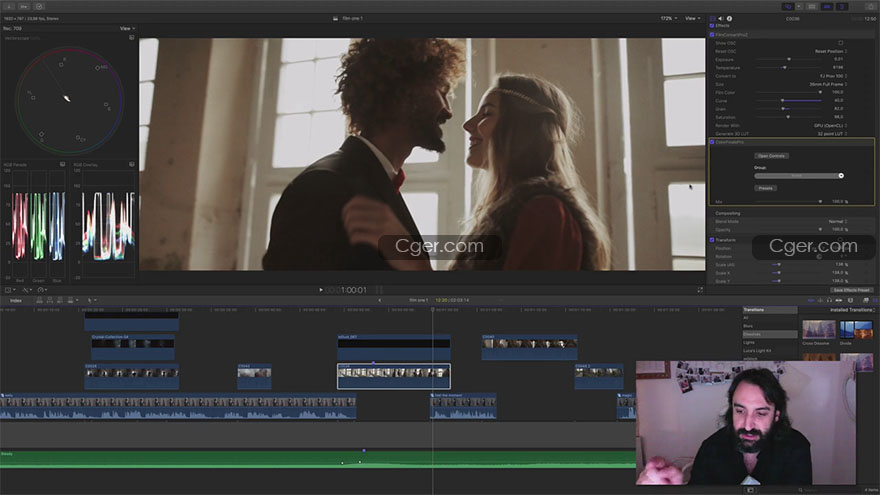Open the retime speed dropdown below viewer
The image size is (880, 495).
[x=42, y=290]
